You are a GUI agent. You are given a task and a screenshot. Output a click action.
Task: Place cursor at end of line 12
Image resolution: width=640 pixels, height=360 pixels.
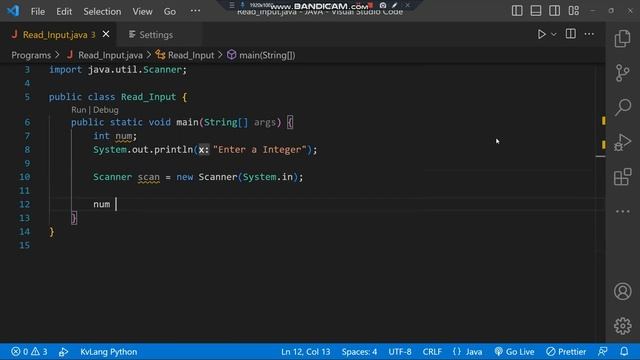(116, 204)
